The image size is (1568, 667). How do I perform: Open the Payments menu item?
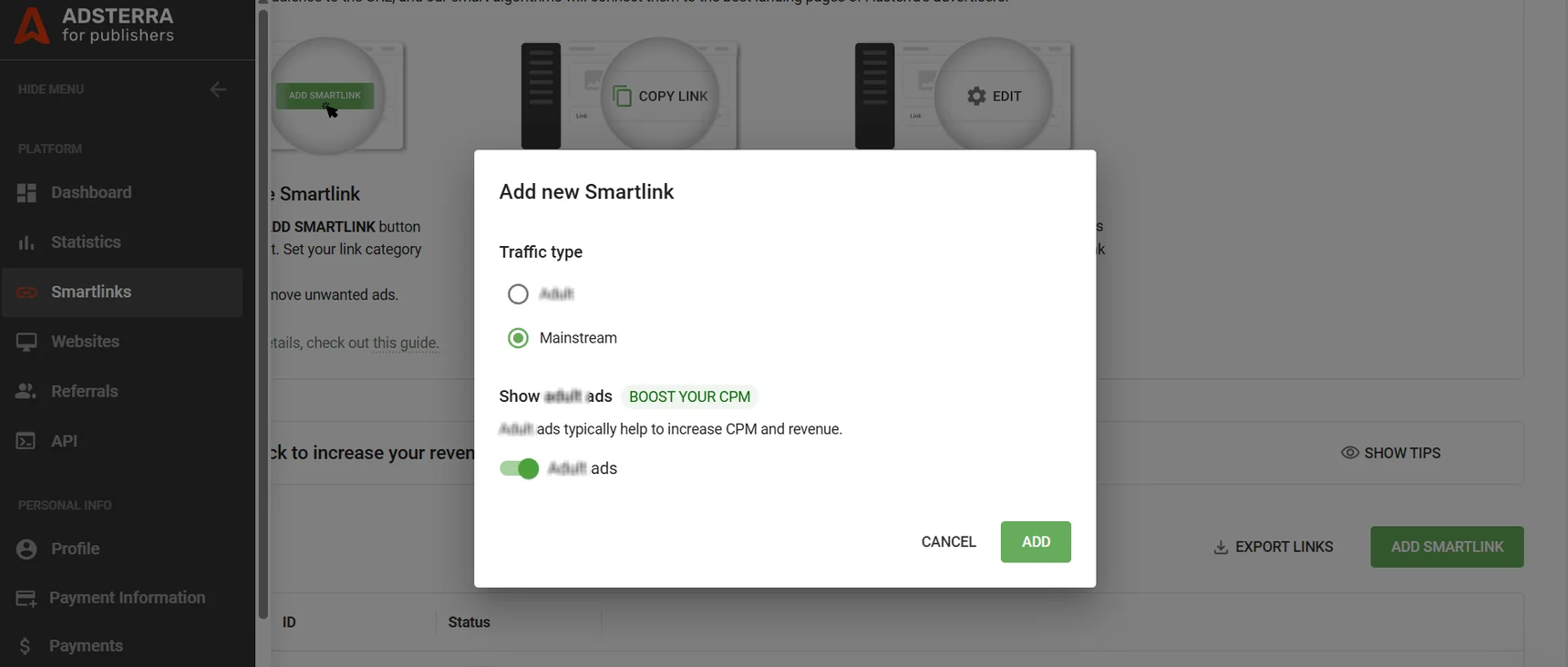click(x=122, y=646)
